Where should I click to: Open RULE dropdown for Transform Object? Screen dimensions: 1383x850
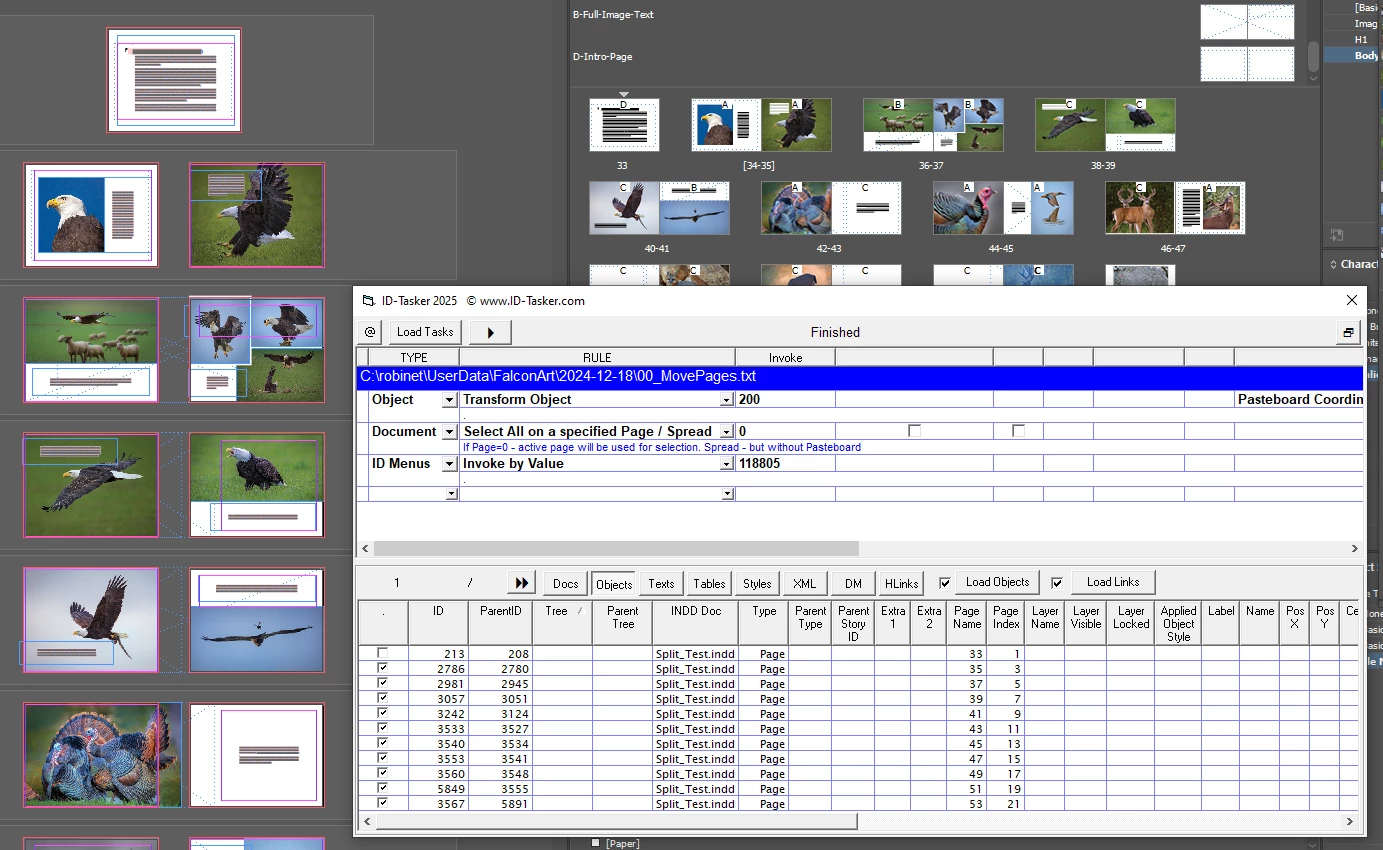point(726,400)
